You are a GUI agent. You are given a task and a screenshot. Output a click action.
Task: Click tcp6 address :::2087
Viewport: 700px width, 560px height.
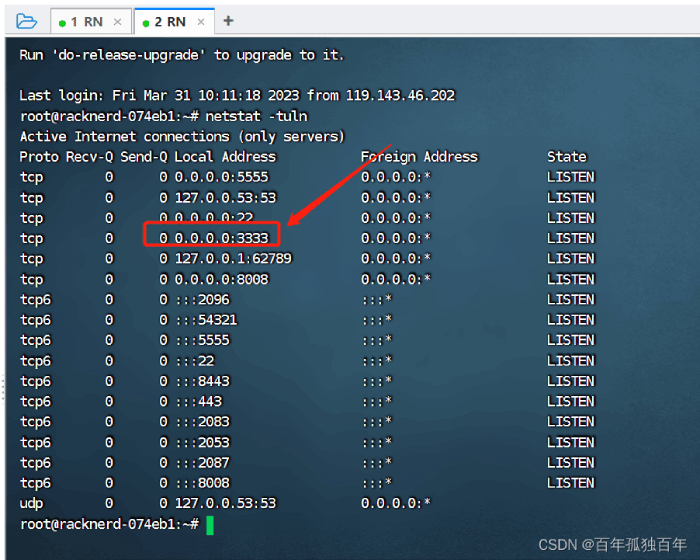(202, 462)
